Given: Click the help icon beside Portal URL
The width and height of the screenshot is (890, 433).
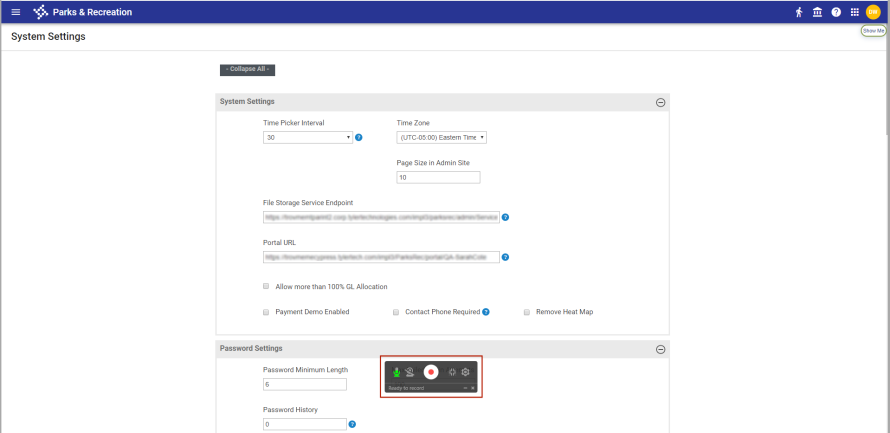Looking at the screenshot, I should (506, 257).
